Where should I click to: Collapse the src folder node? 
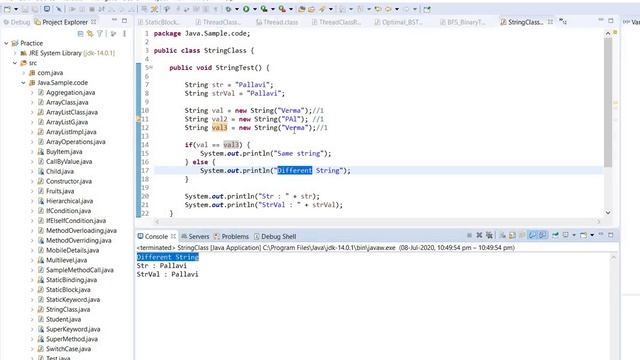15,63
